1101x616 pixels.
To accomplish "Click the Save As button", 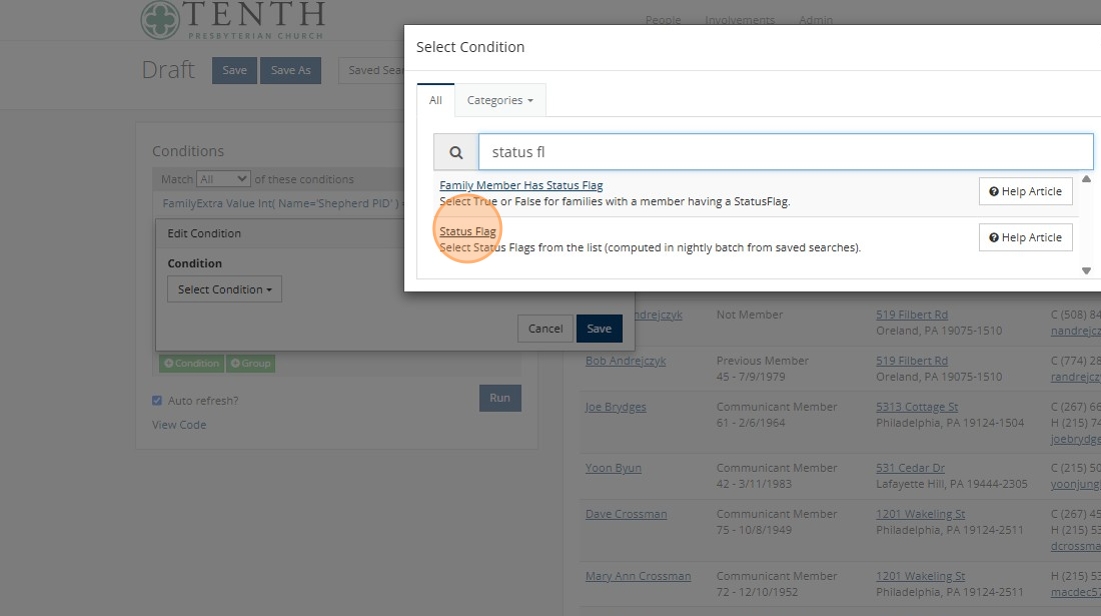I will point(291,70).
